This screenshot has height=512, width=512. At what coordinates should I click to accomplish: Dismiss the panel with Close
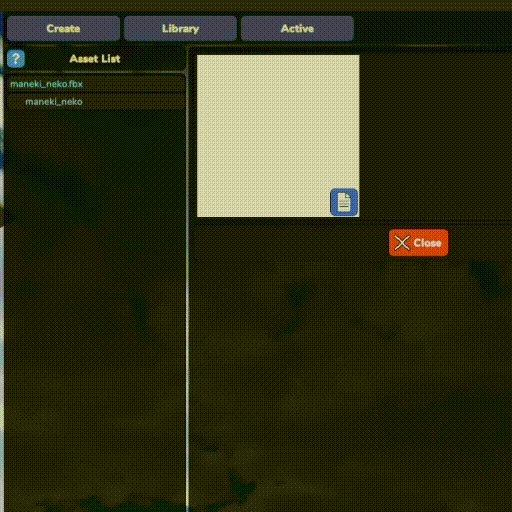coord(419,243)
